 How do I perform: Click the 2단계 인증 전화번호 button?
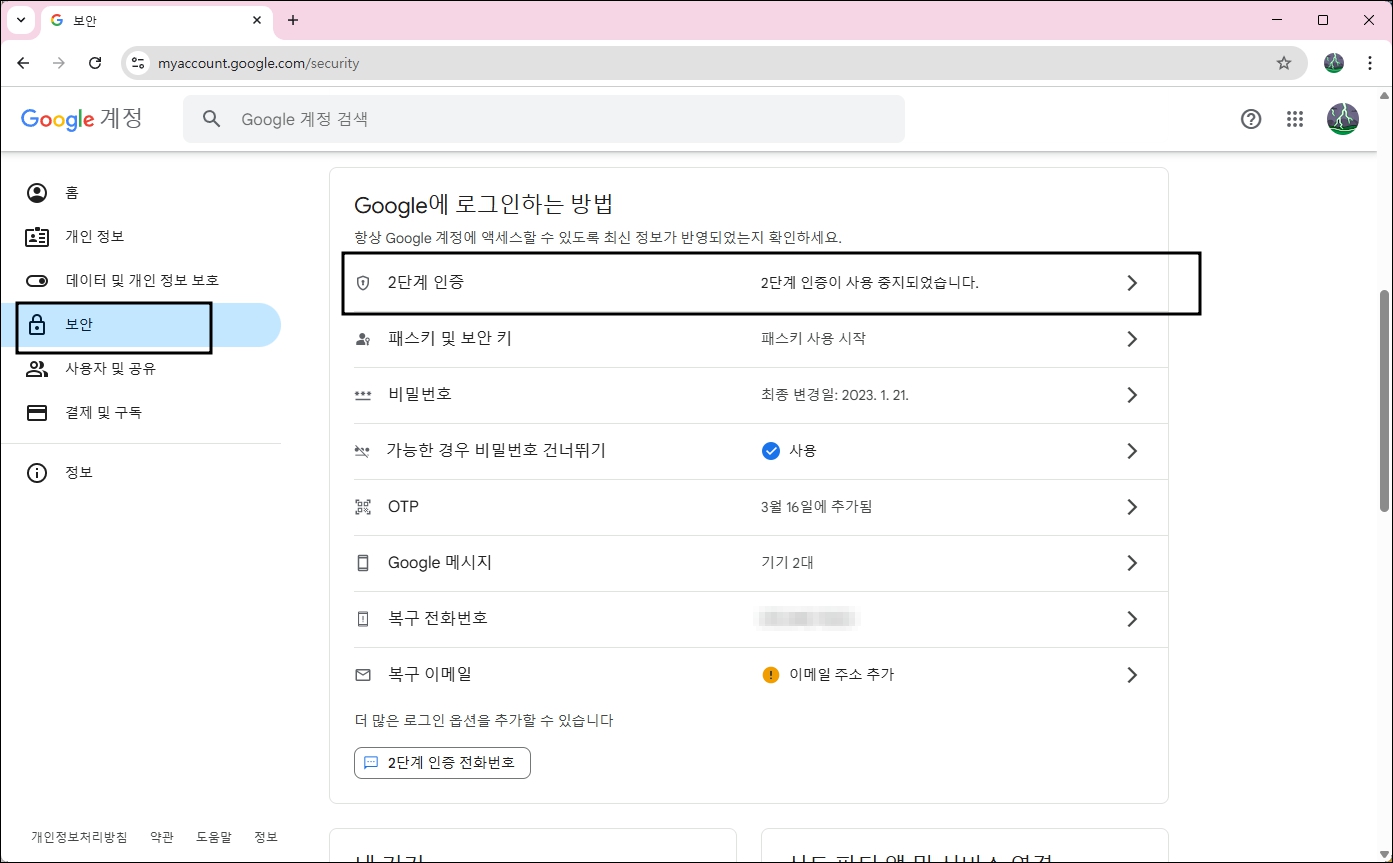442,762
